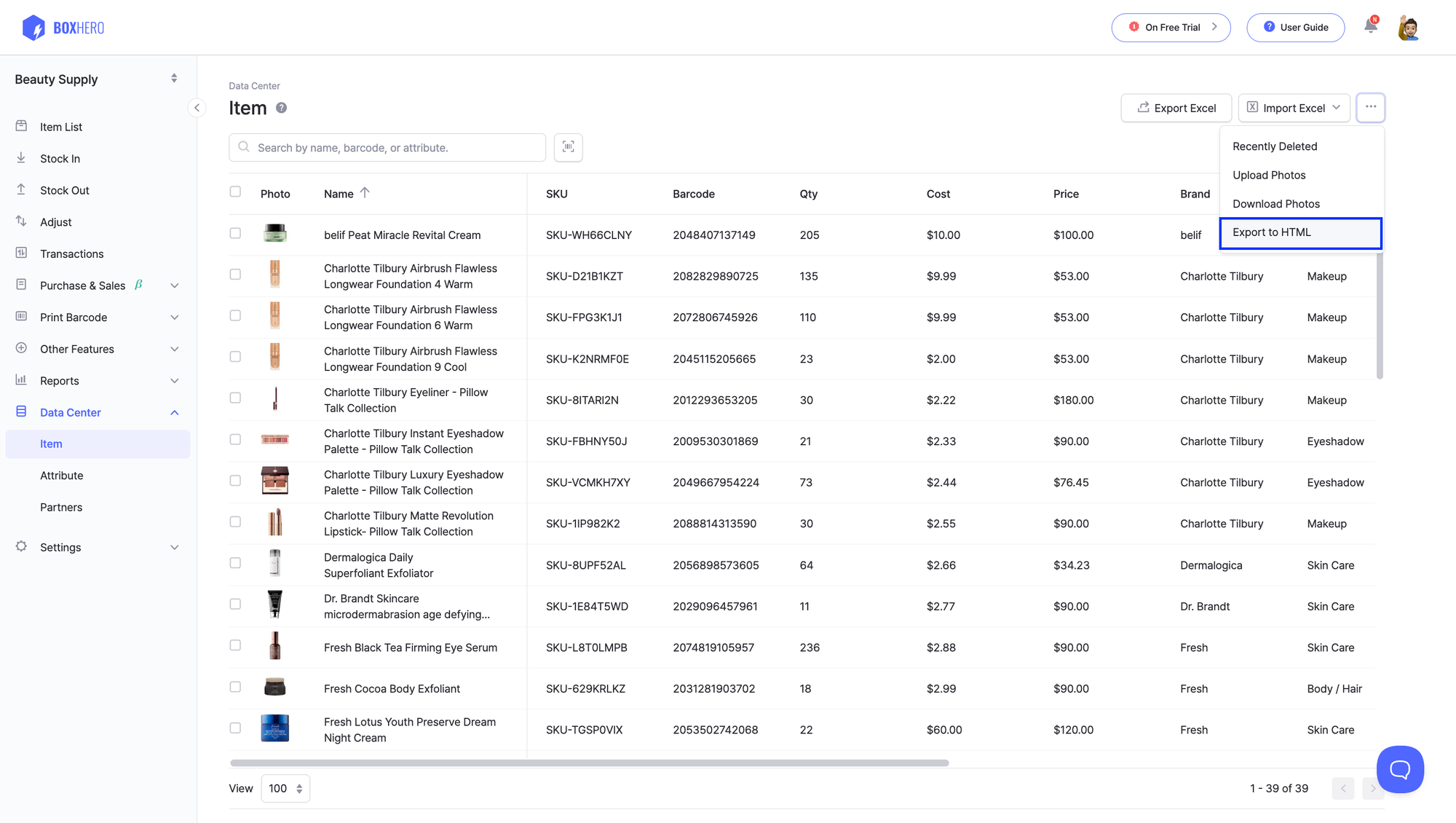Check the Foundation 9 Cool row
1456x823 pixels.
coord(235,357)
